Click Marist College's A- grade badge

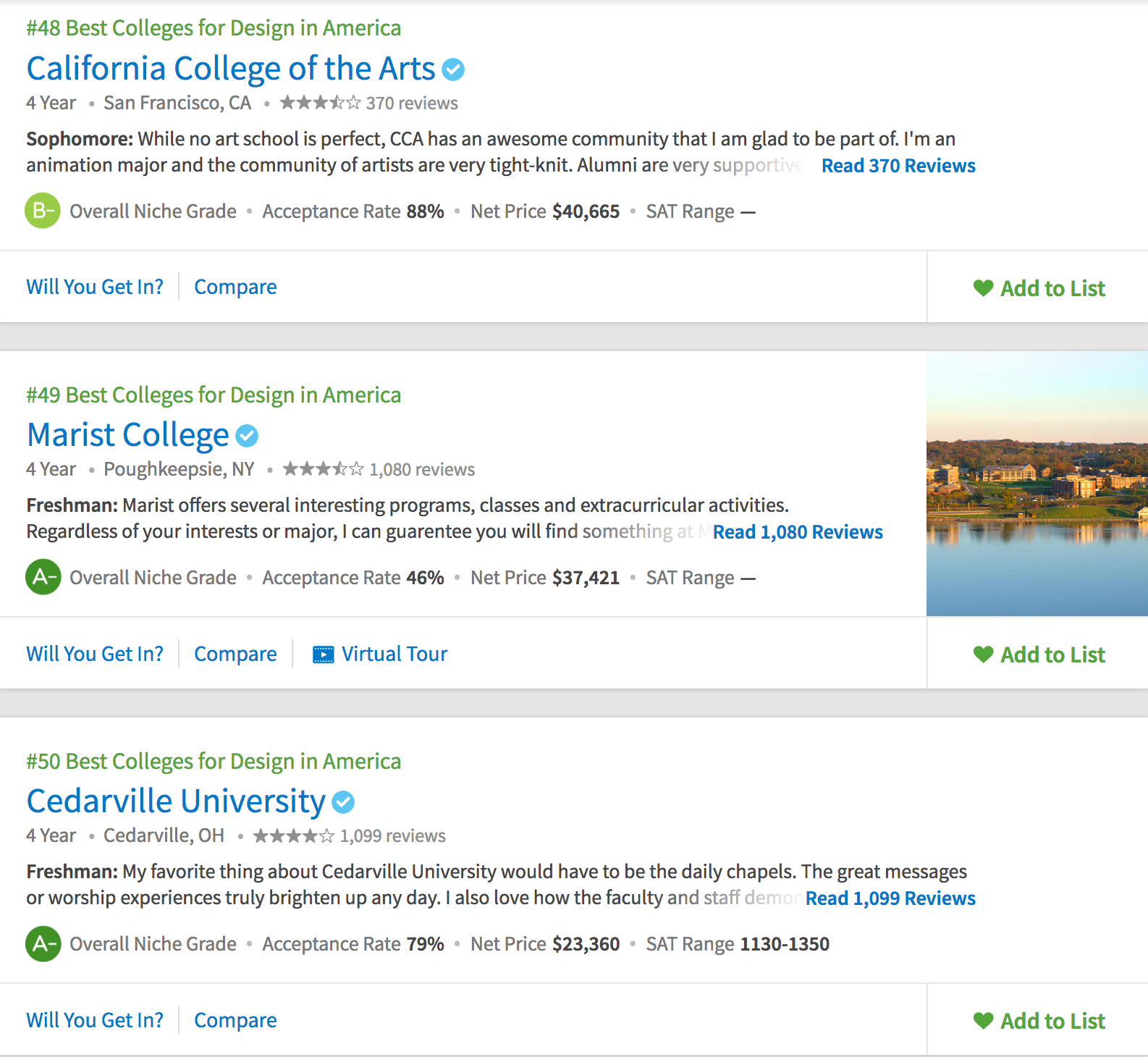coord(43,577)
